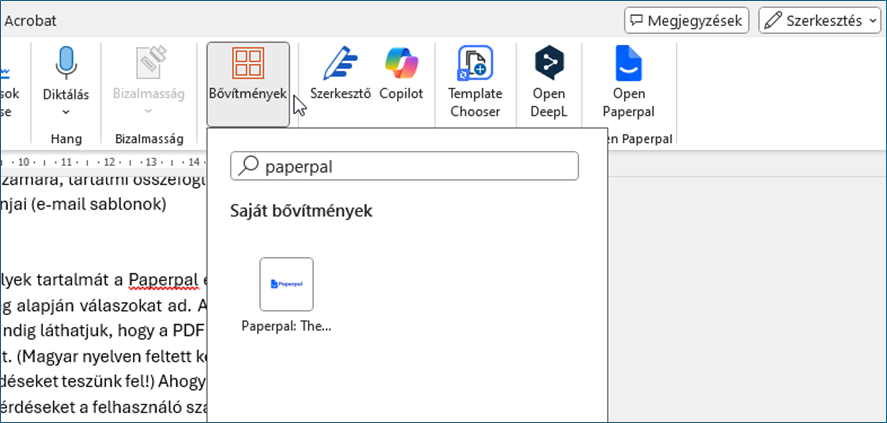887x423 pixels.
Task: Click the add-ins search field containing paperpal
Action: tap(404, 166)
